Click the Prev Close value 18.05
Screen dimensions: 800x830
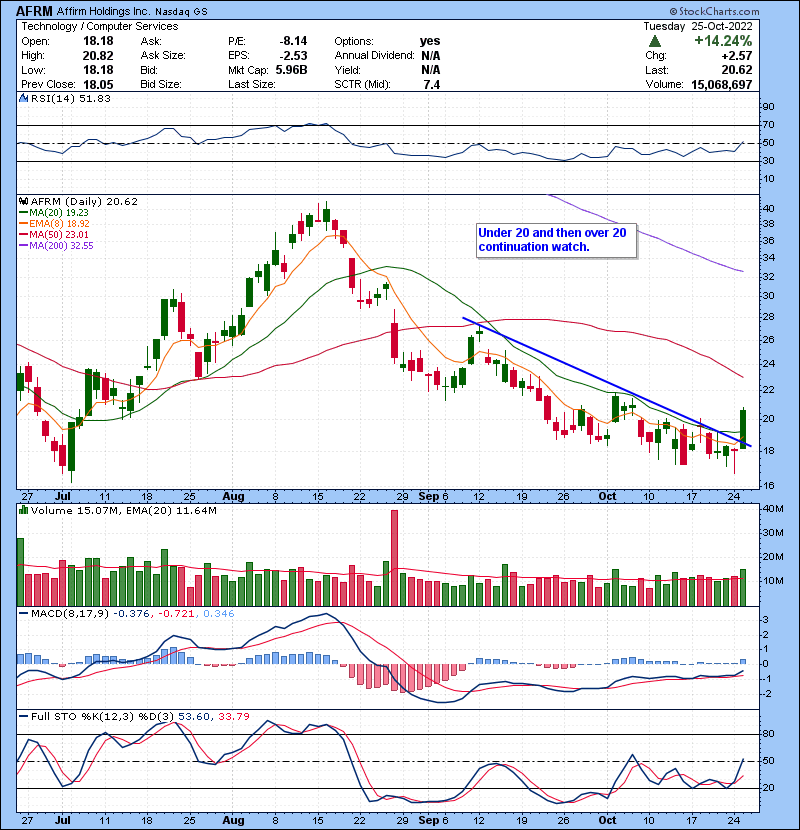pos(98,85)
